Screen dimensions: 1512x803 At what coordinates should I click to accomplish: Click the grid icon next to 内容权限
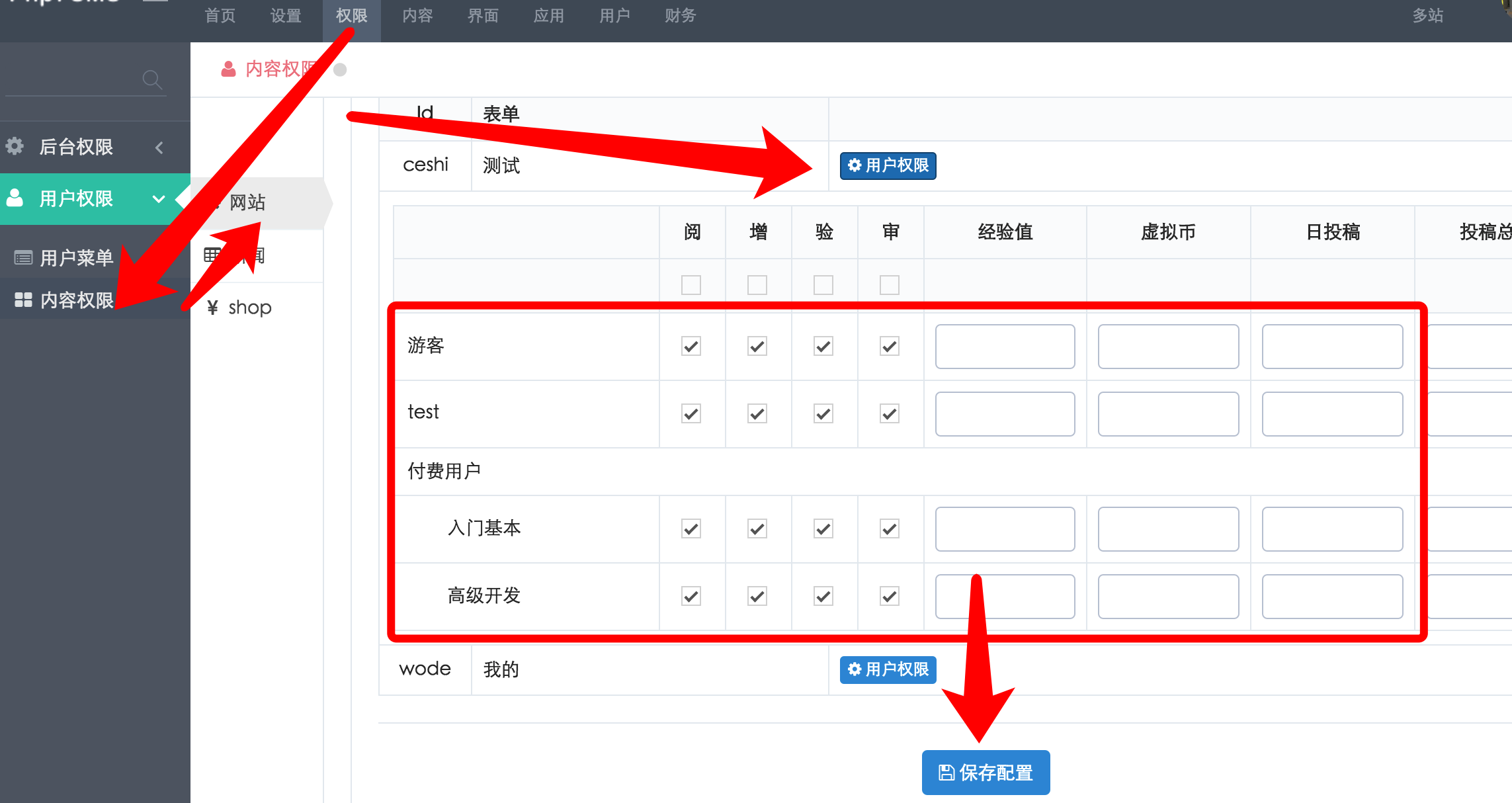22,299
